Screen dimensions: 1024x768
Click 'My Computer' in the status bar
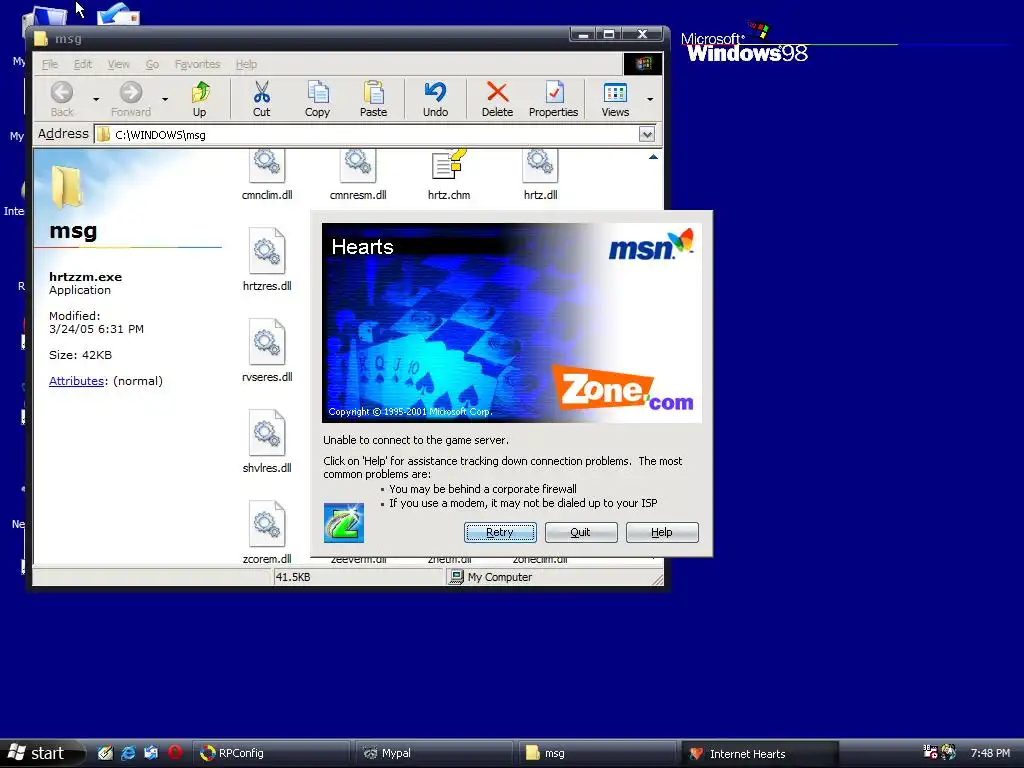pos(500,577)
